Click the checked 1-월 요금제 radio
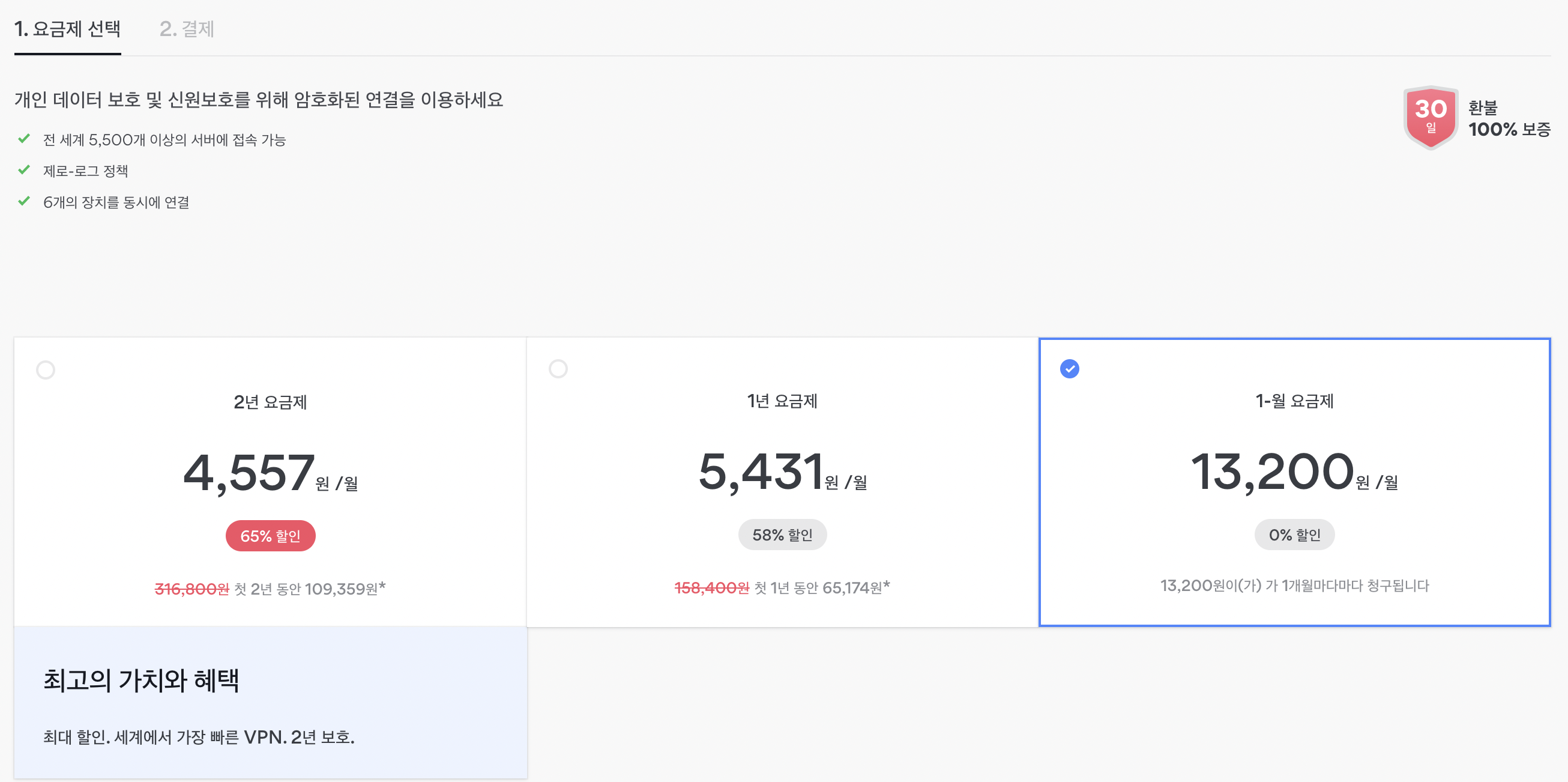The height and width of the screenshot is (782, 1568). pos(1069,368)
